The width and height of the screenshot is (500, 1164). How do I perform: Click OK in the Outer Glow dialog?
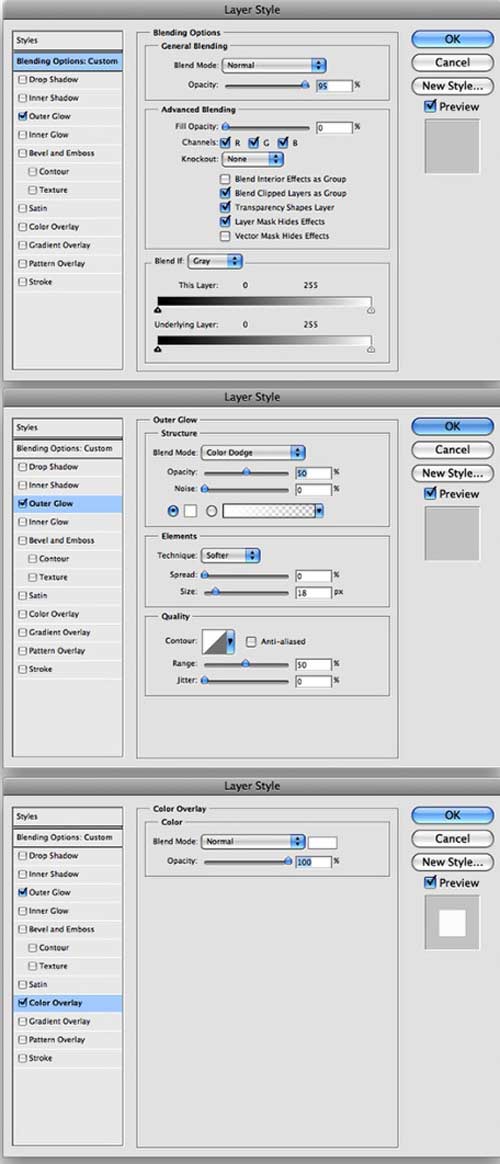click(453, 426)
